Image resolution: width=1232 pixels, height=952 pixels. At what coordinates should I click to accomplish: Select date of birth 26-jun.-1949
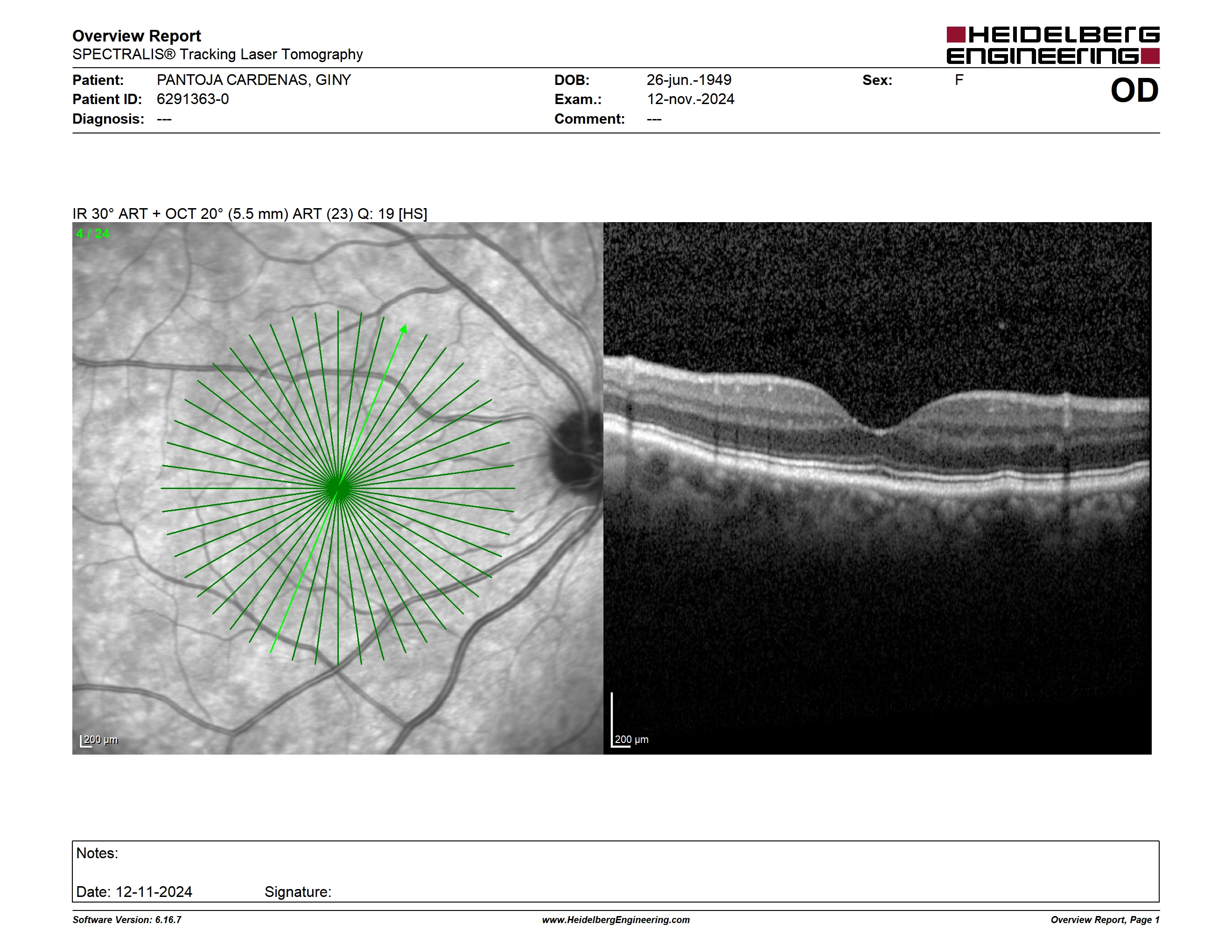[x=689, y=80]
